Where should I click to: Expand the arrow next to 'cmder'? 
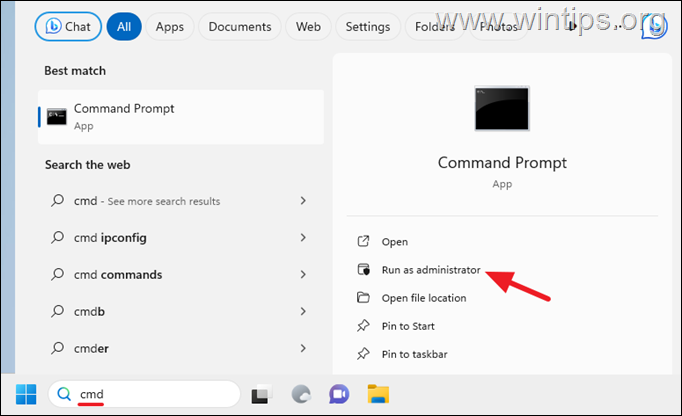pos(303,348)
